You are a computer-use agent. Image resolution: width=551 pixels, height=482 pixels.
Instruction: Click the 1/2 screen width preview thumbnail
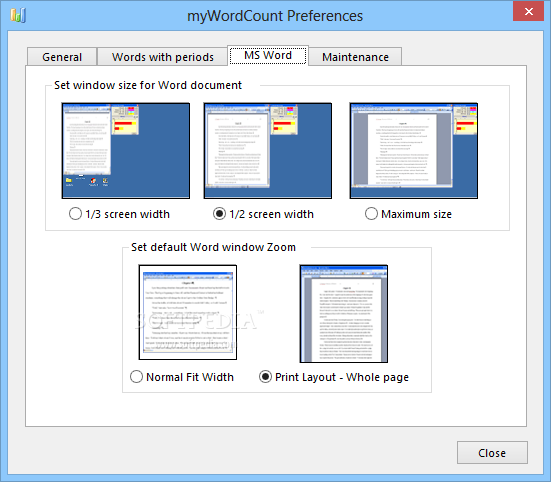tap(268, 151)
